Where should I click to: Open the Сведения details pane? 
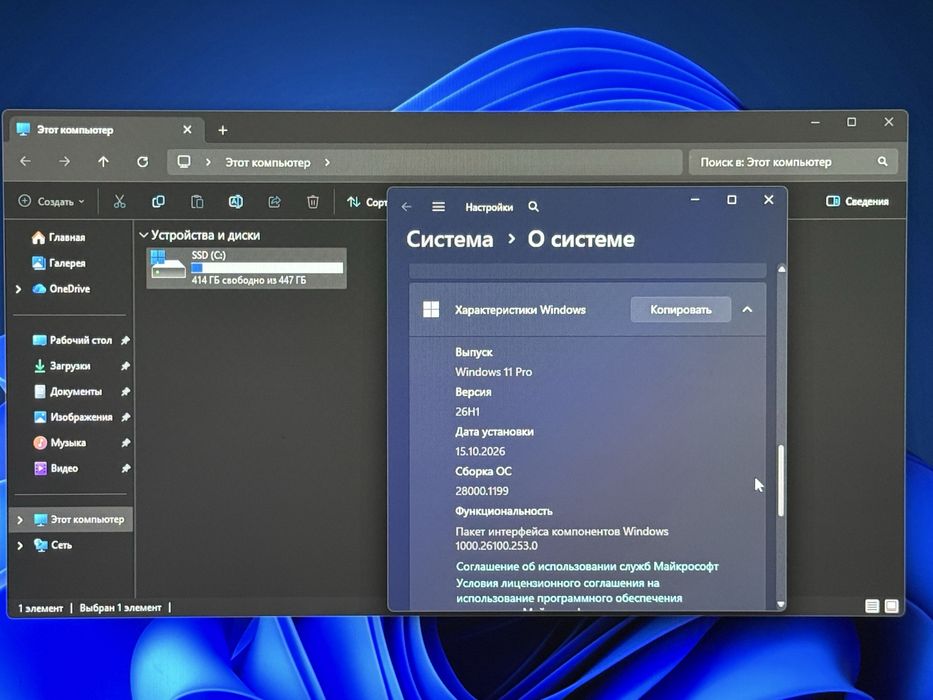(x=857, y=201)
